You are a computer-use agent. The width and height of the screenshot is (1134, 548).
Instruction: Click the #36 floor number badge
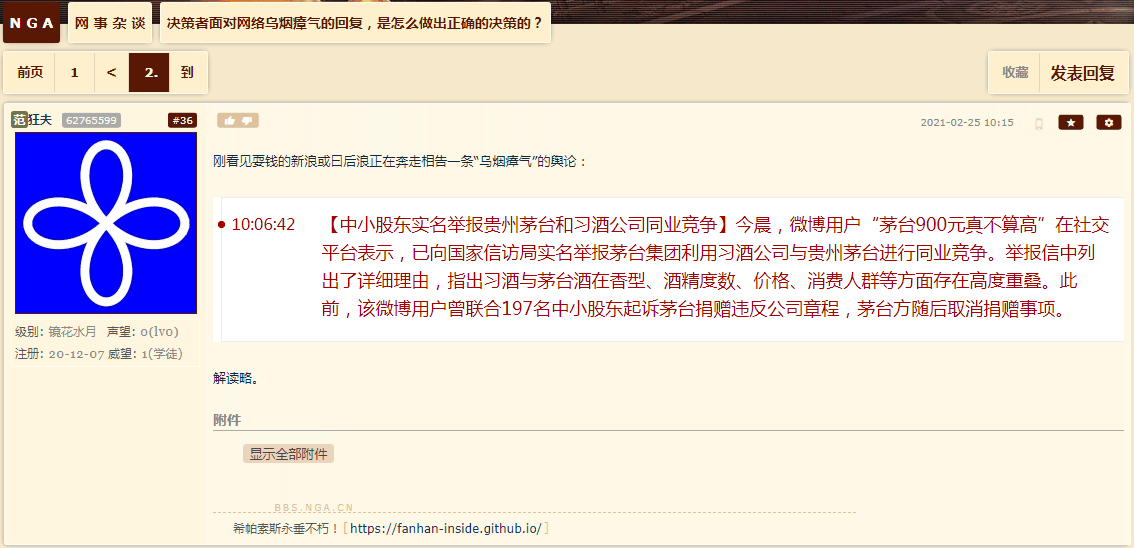(x=182, y=121)
